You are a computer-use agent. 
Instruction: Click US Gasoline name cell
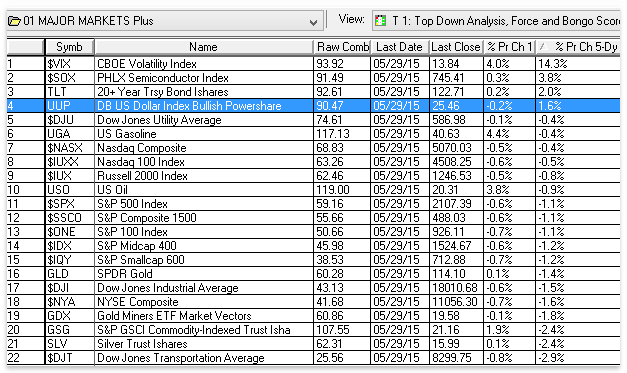[x=204, y=134]
